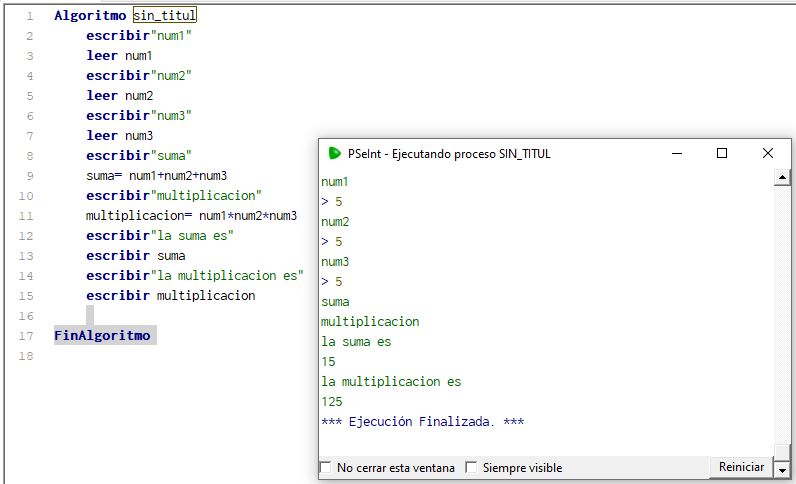Click the execution window title bar text
Image resolution: width=796 pixels, height=484 pixels.
tap(449, 154)
